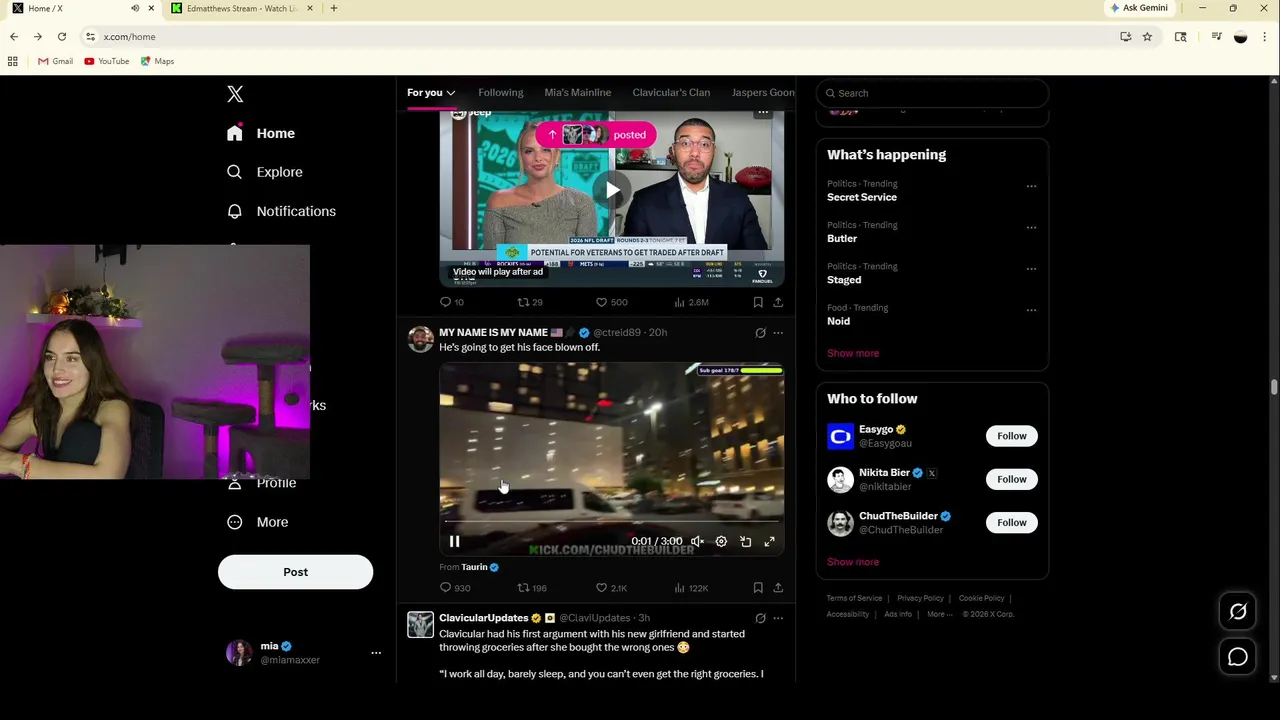Click the X logo in the sidebar
Image resolution: width=1280 pixels, height=720 pixels.
pyautogui.click(x=235, y=94)
